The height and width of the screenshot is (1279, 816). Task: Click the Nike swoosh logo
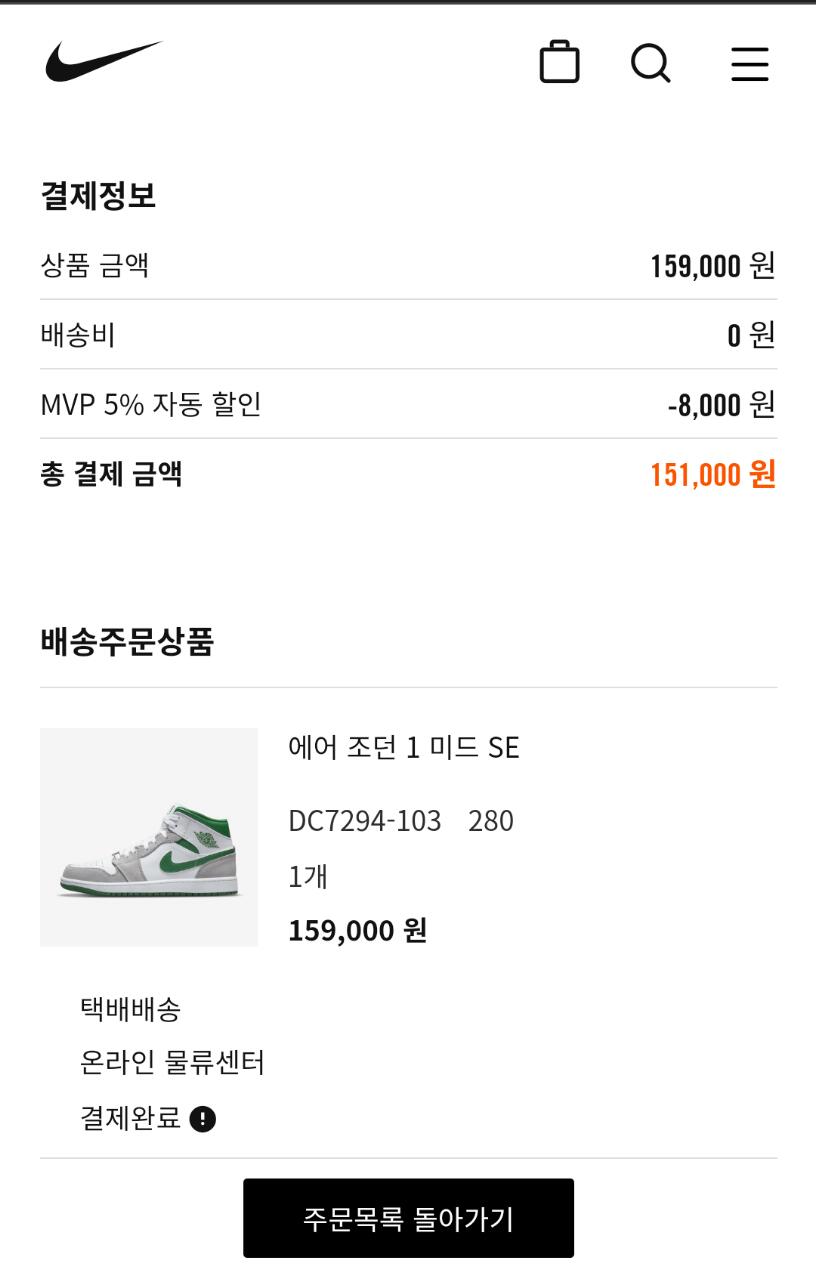click(x=103, y=62)
